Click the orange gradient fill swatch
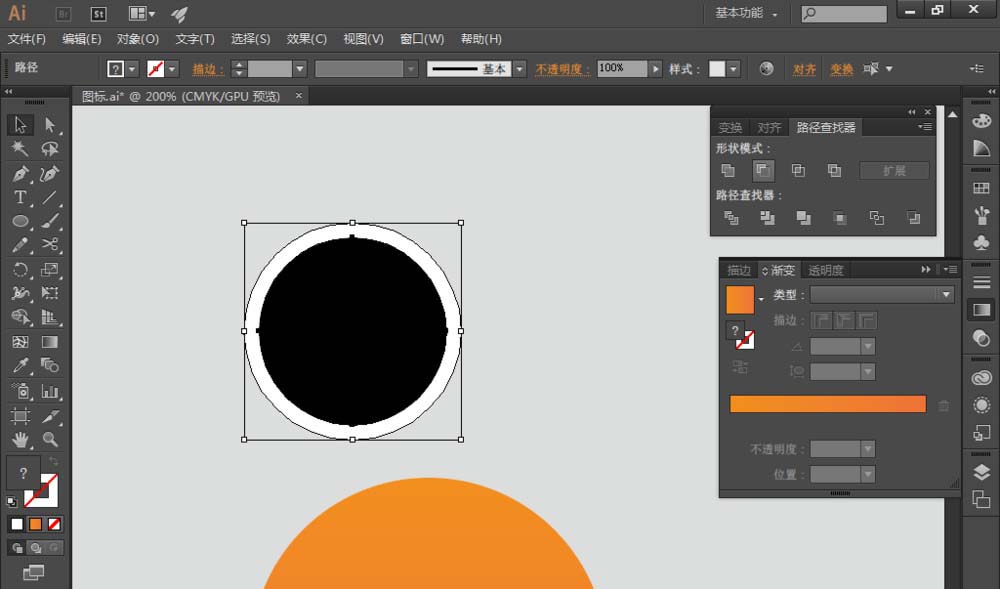The width and height of the screenshot is (1000, 589). (740, 300)
